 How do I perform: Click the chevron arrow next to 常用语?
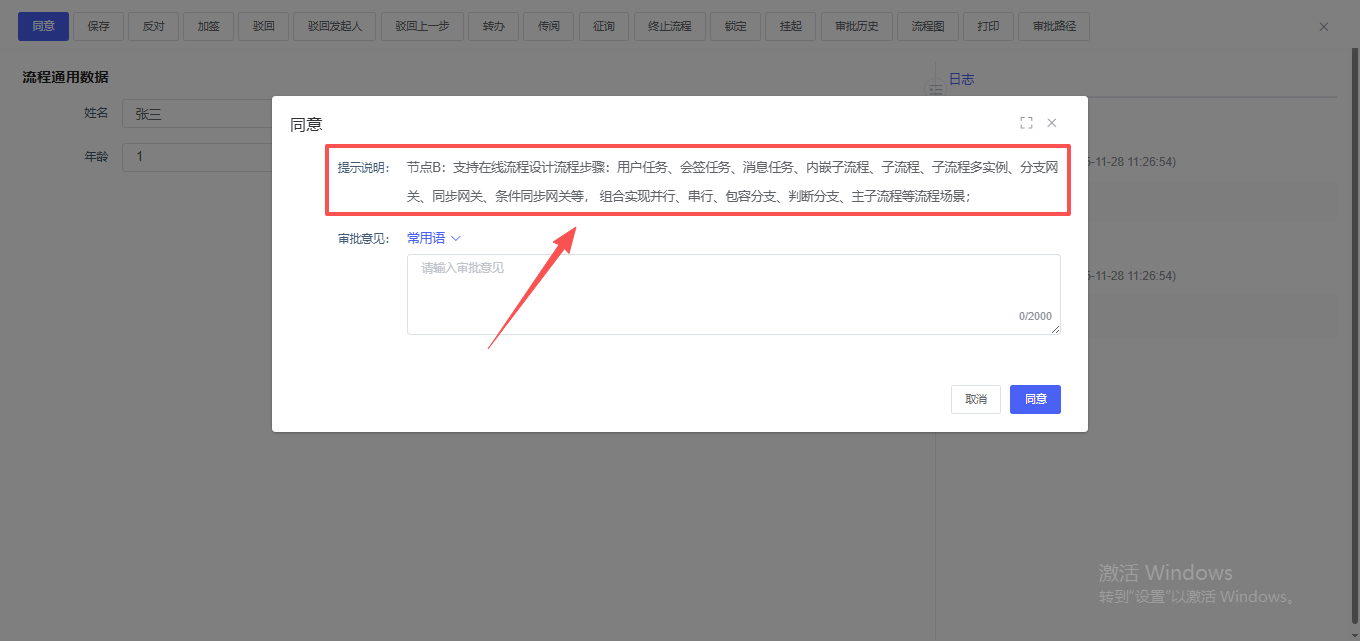tap(456, 238)
